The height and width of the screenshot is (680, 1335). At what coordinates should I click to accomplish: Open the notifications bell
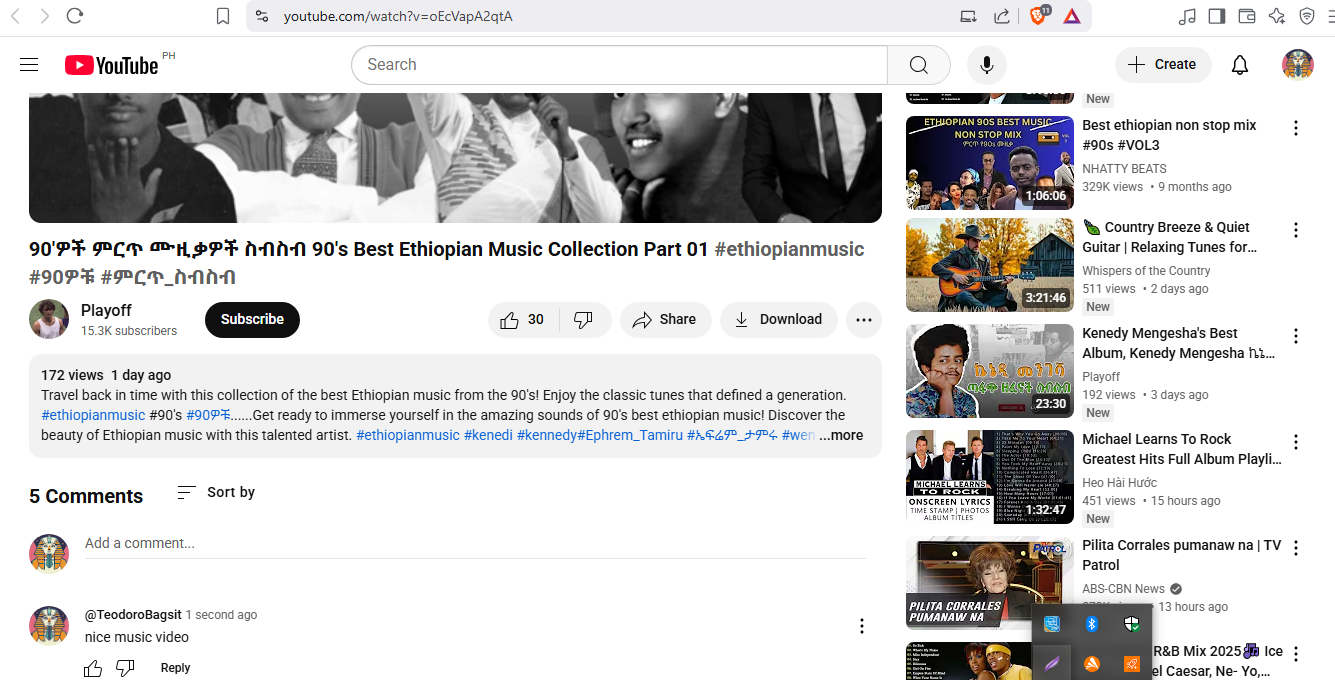coord(1240,65)
